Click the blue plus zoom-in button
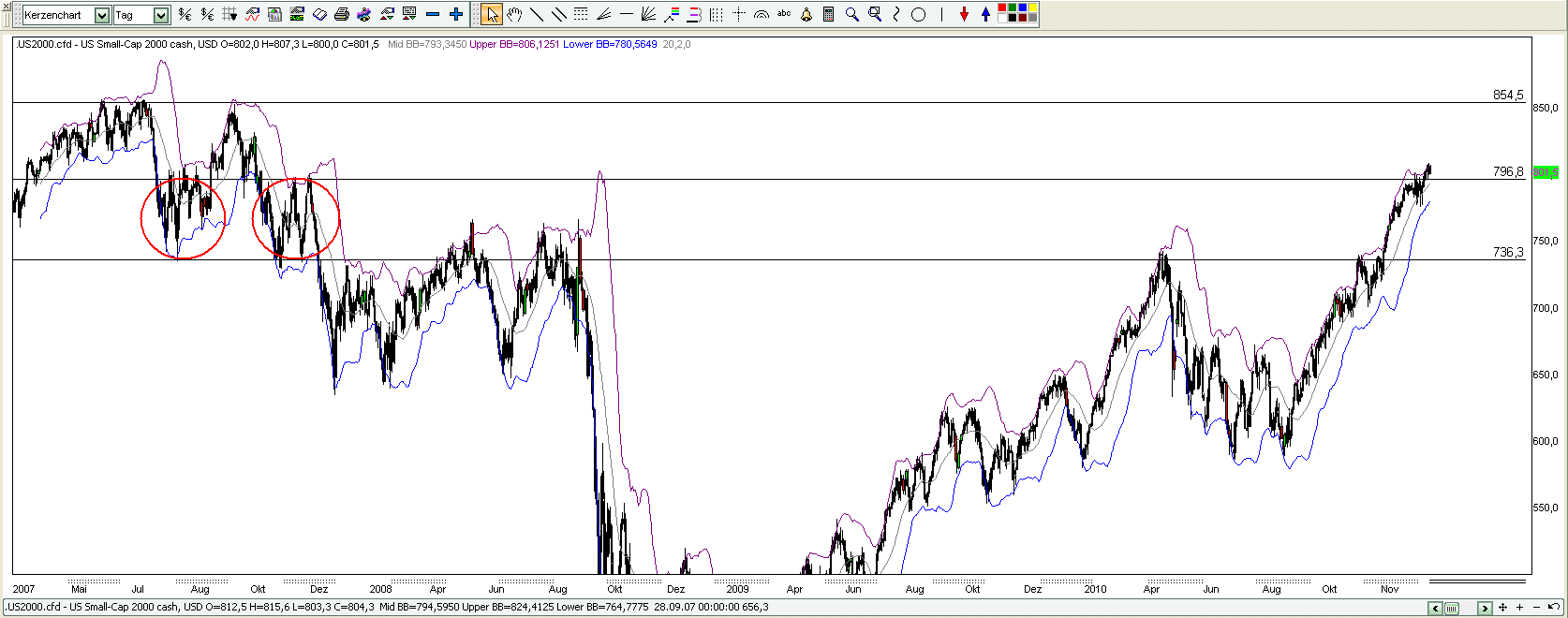Image resolution: width=1568 pixels, height=618 pixels. coord(456,14)
